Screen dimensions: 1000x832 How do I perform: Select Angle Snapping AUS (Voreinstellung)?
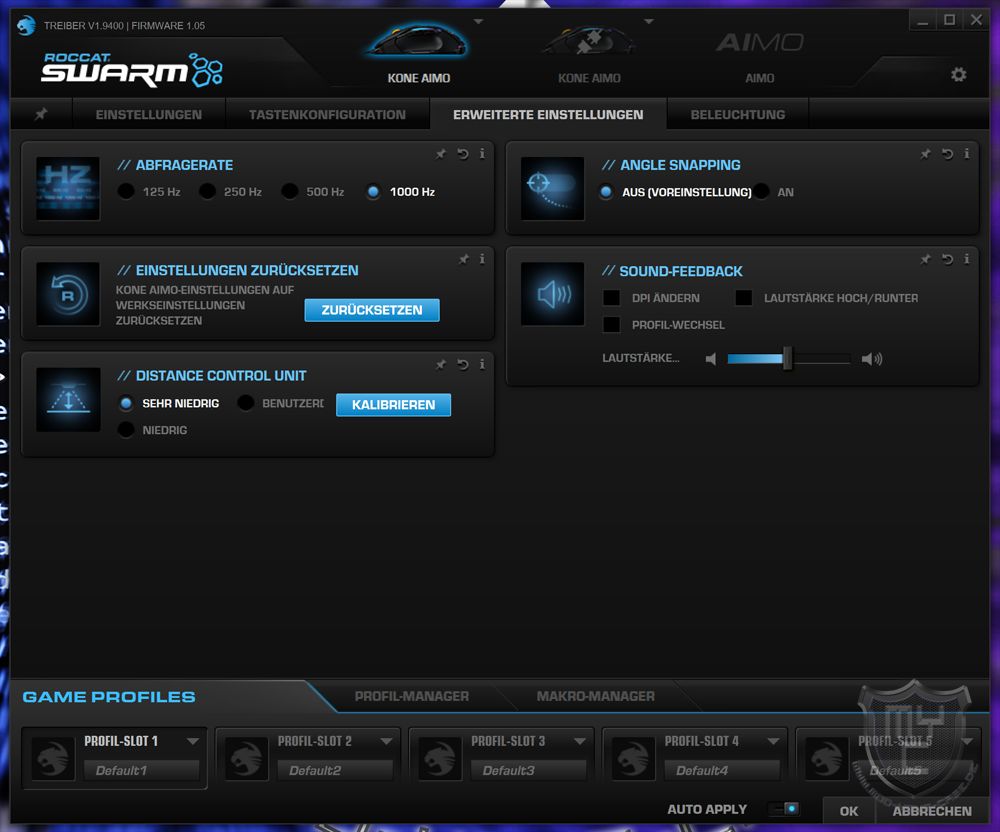pyautogui.click(x=606, y=192)
